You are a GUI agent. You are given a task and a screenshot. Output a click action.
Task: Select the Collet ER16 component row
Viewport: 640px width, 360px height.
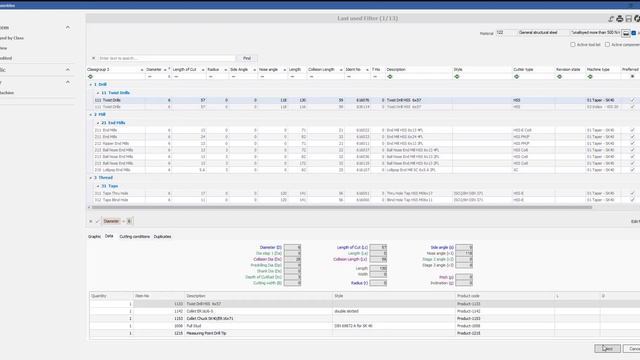[x=364, y=311]
